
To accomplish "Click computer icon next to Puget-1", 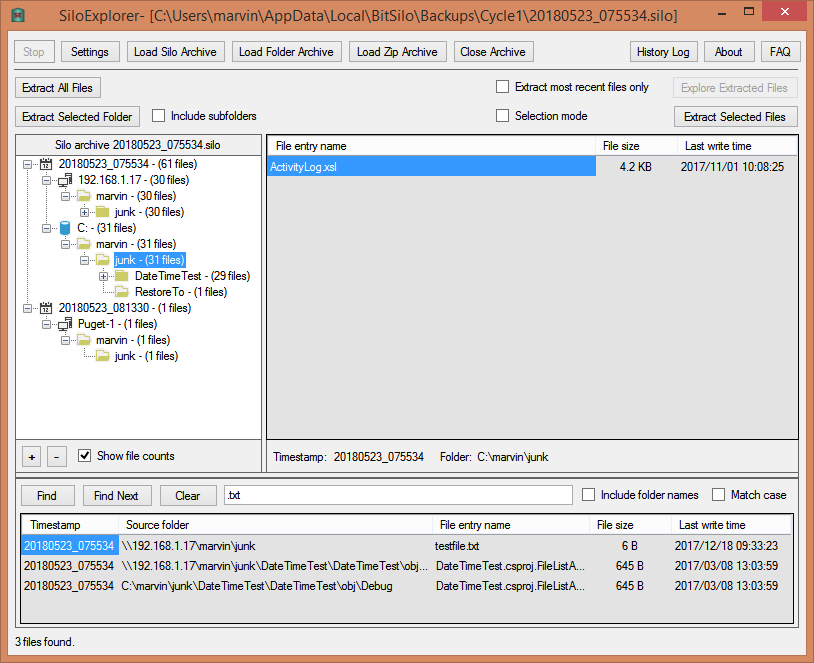I will tap(65, 324).
